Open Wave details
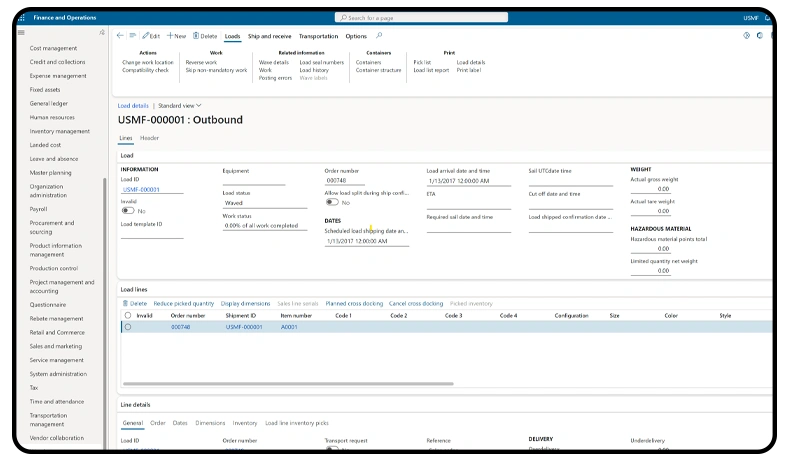790x461 pixels. [274, 62]
